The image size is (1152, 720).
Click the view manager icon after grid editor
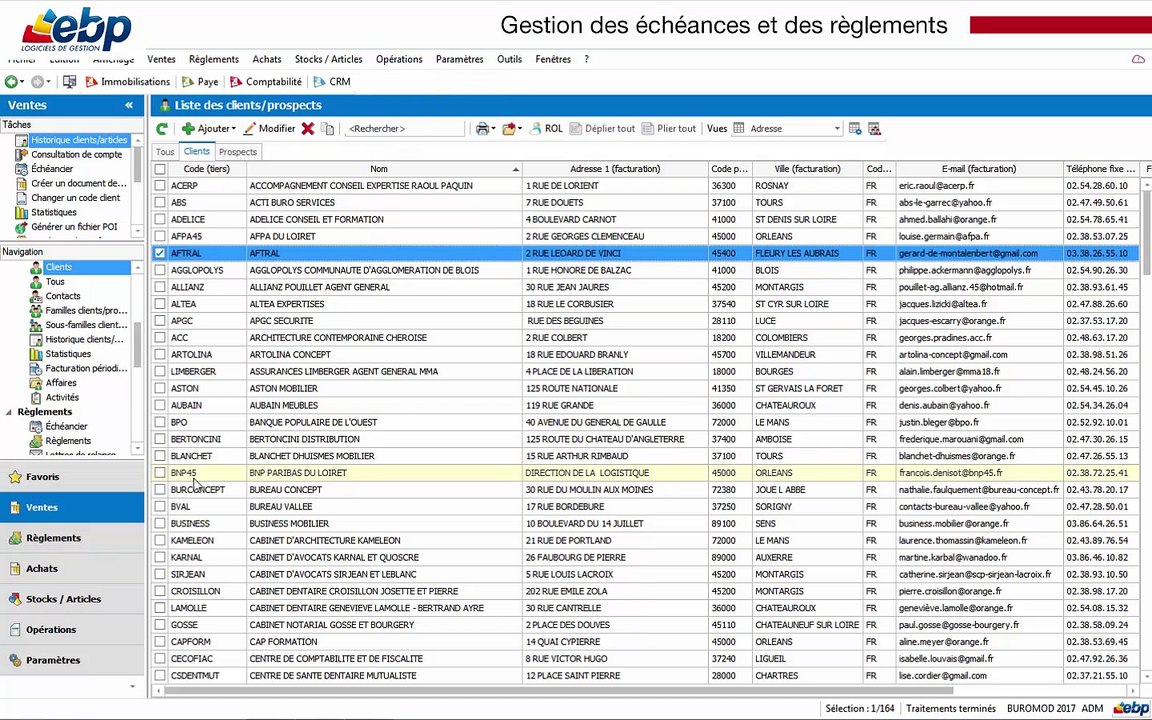pos(874,129)
